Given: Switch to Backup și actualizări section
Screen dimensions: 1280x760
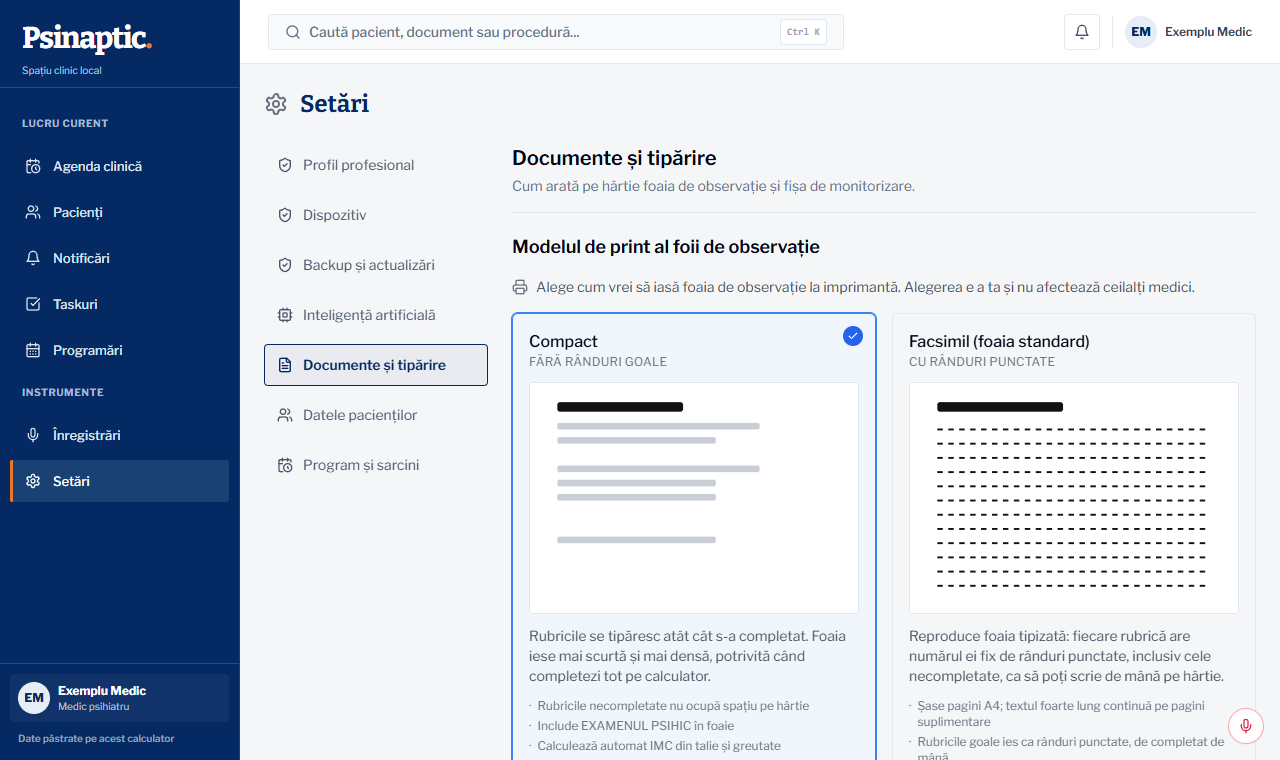Looking at the screenshot, I should tap(376, 265).
